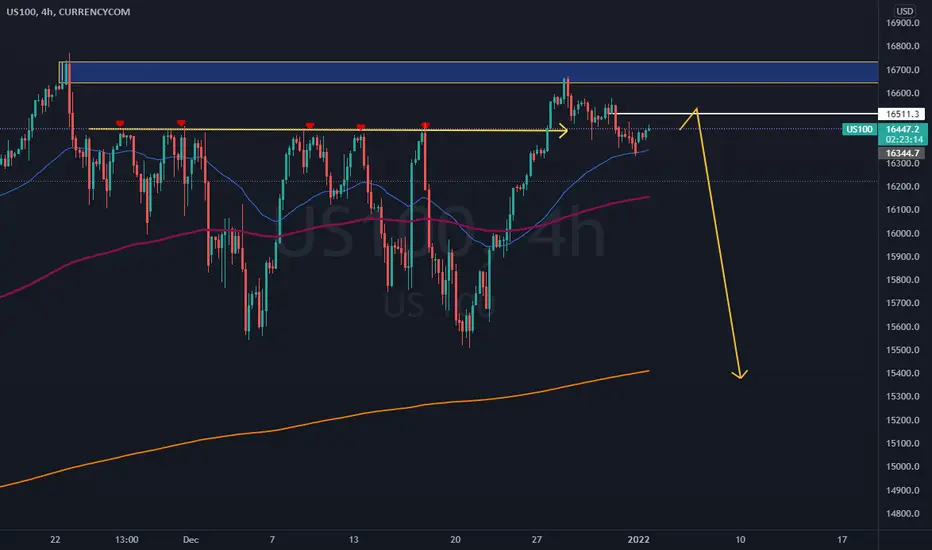932x550 pixels.
Task: Select the 16447.2 current price label
Action: pyautogui.click(x=902, y=129)
